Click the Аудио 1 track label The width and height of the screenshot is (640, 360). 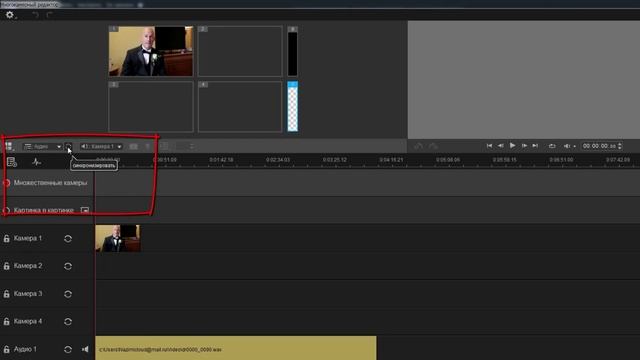[25, 349]
